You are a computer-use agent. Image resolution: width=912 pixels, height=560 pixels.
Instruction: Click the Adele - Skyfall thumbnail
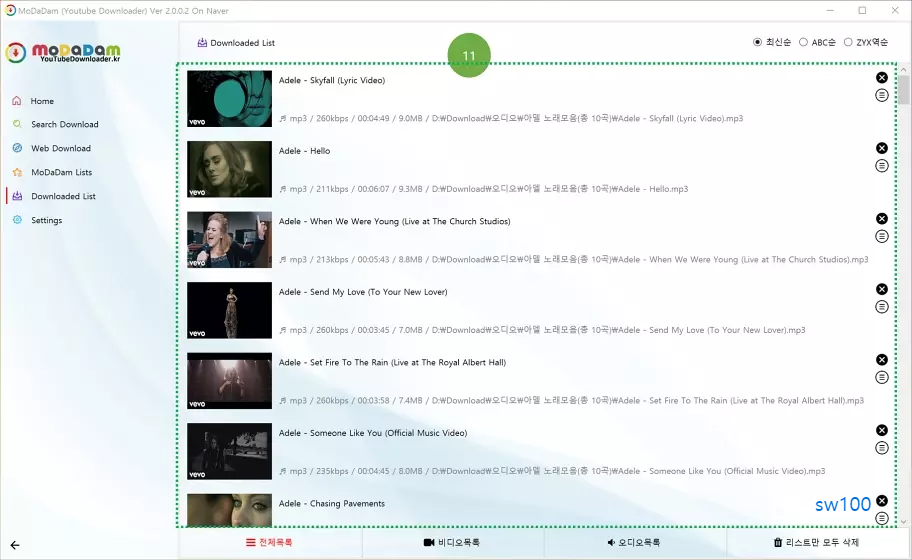(229, 98)
